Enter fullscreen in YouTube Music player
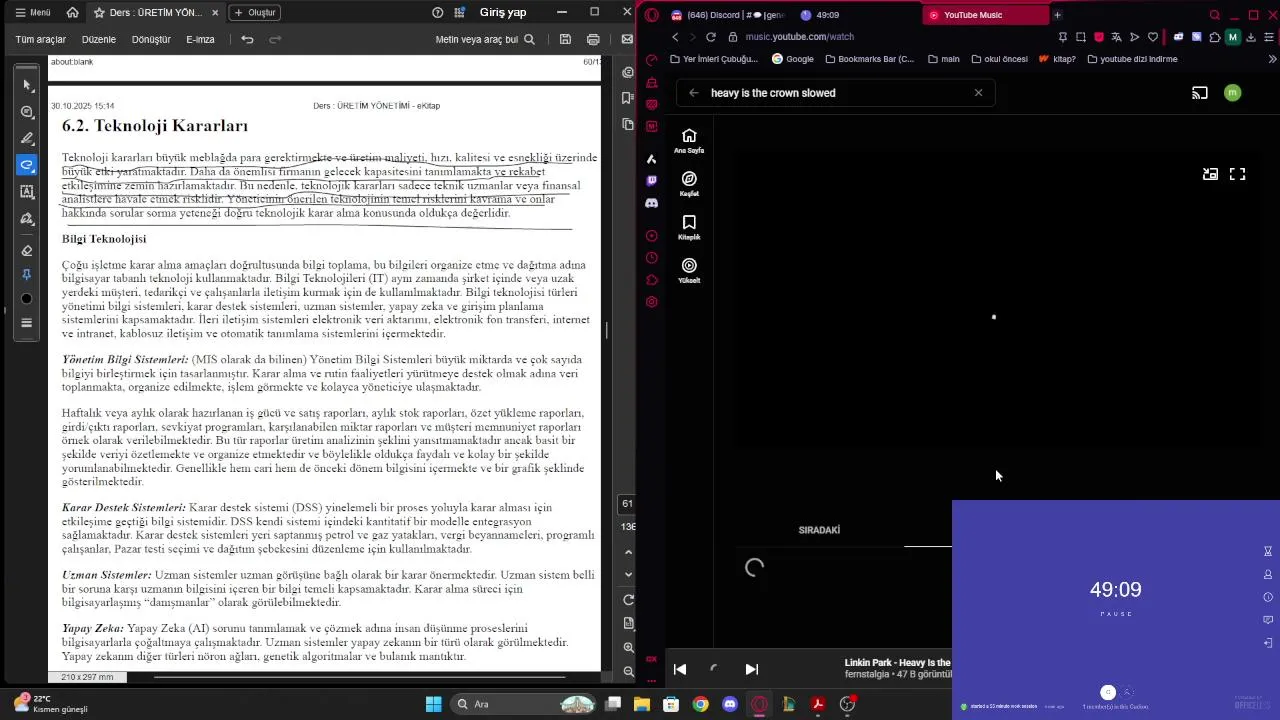This screenshot has width=1280, height=720. point(1237,174)
